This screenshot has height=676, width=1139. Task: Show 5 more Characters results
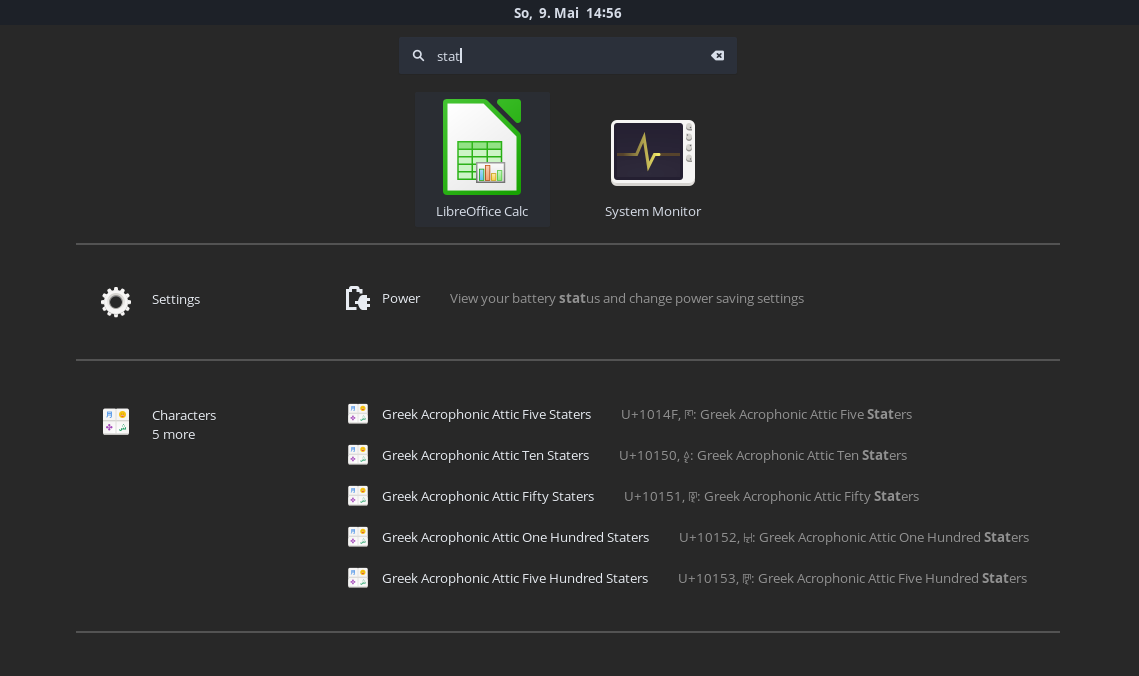pos(173,434)
